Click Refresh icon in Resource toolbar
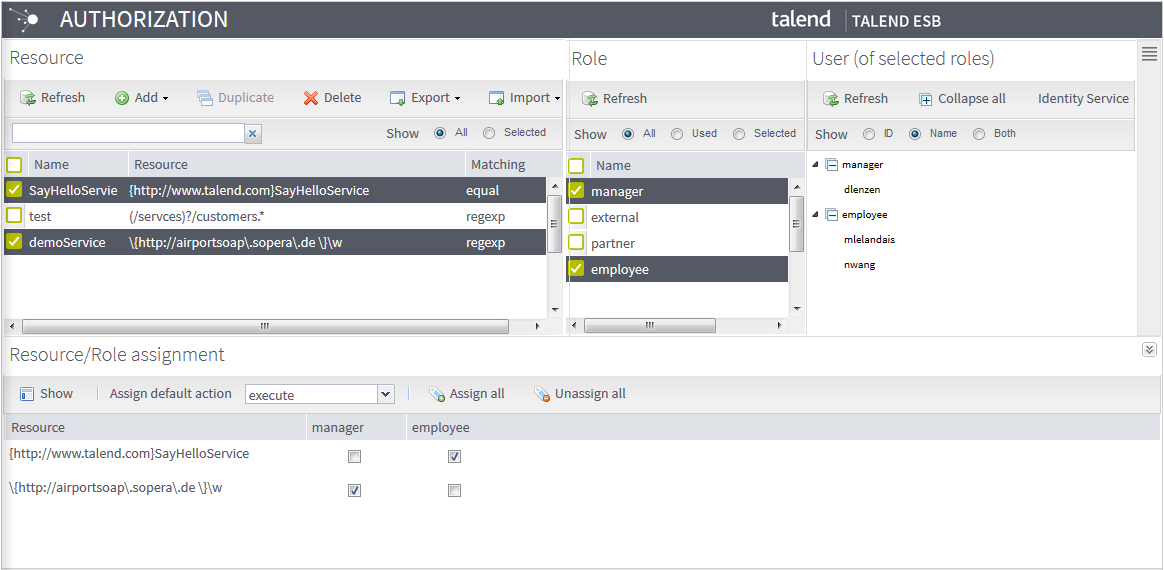Image resolution: width=1164 pixels, height=570 pixels. click(27, 98)
